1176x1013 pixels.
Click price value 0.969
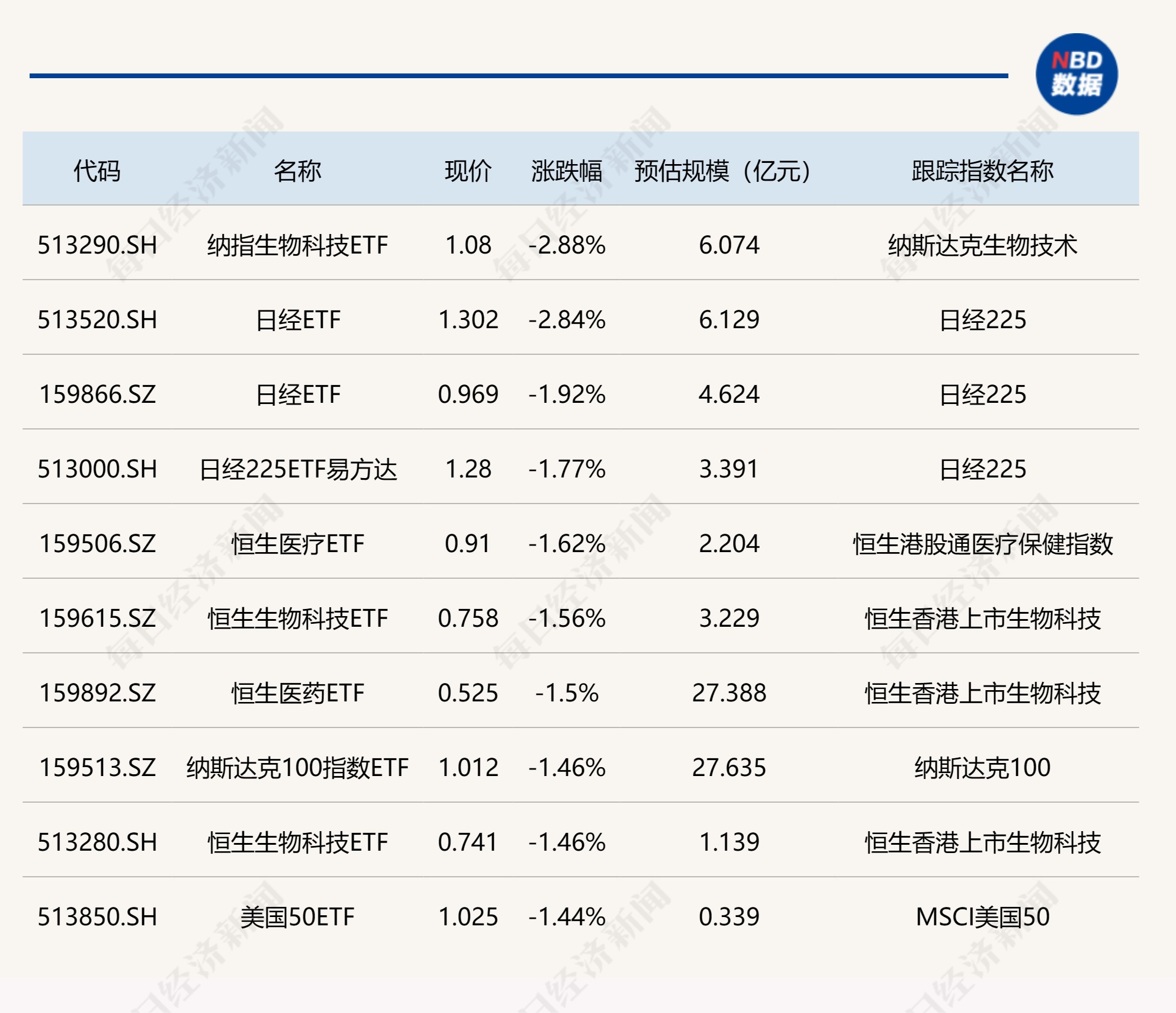[x=468, y=395]
